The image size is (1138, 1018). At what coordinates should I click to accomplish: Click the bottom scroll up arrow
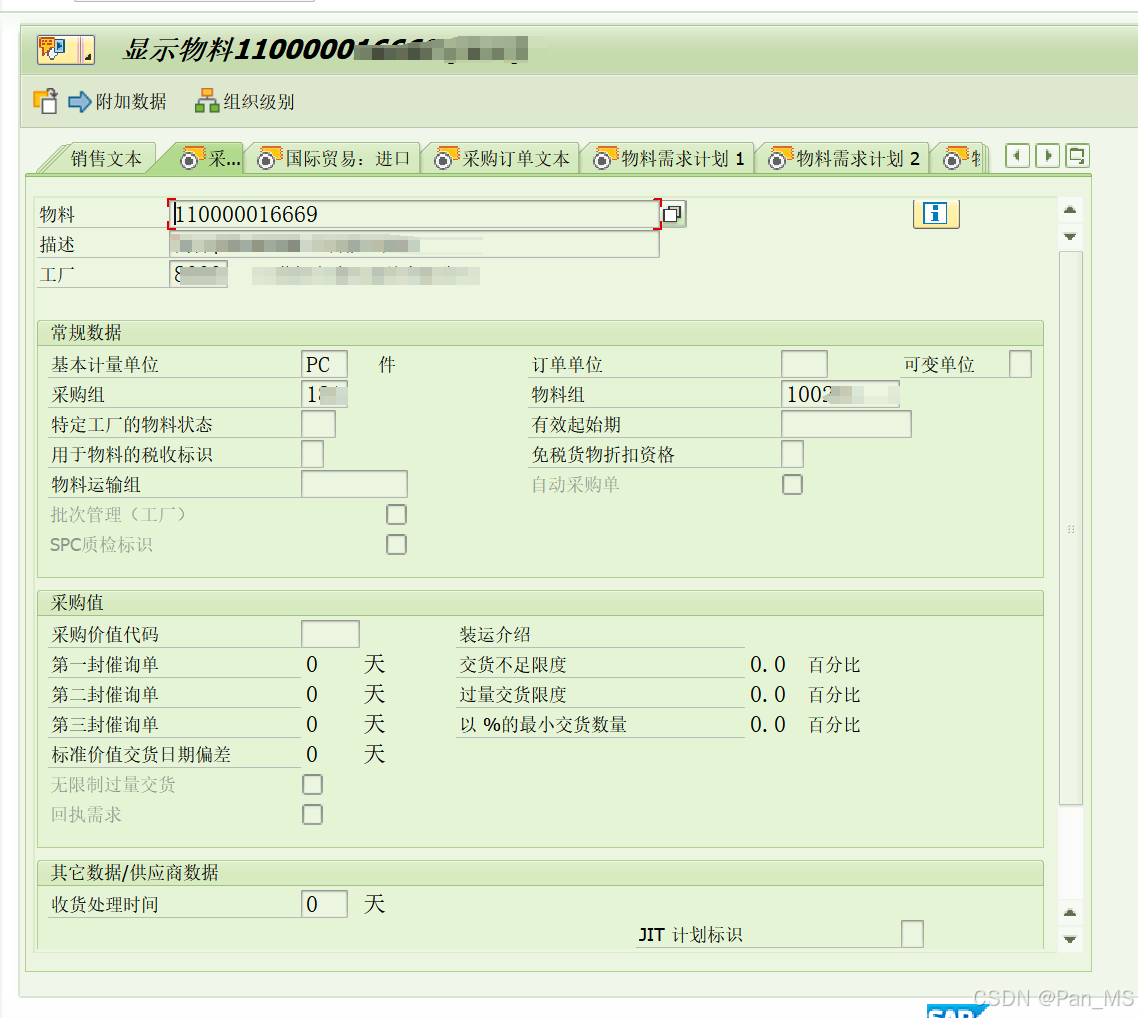(x=1070, y=913)
